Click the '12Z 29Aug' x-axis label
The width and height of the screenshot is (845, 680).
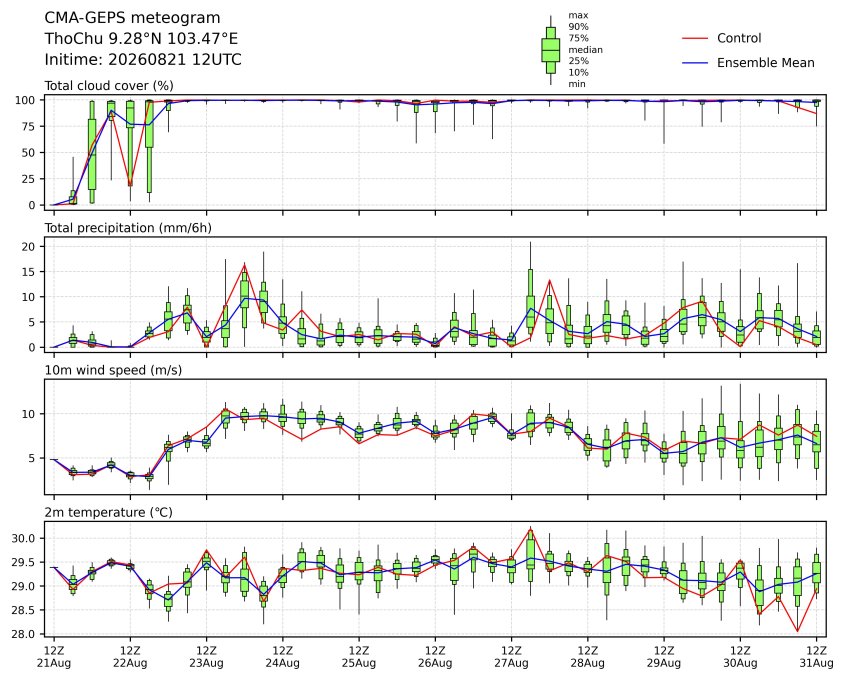(x=664, y=657)
